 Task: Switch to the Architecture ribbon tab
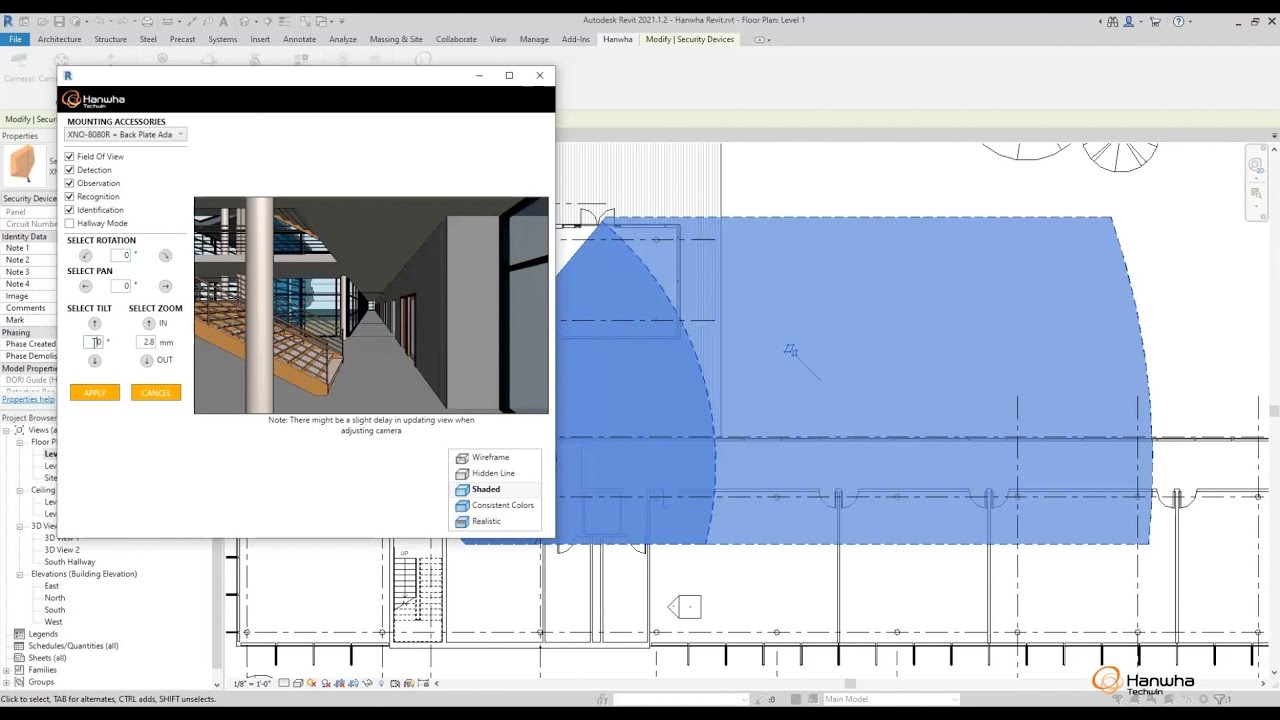[59, 39]
